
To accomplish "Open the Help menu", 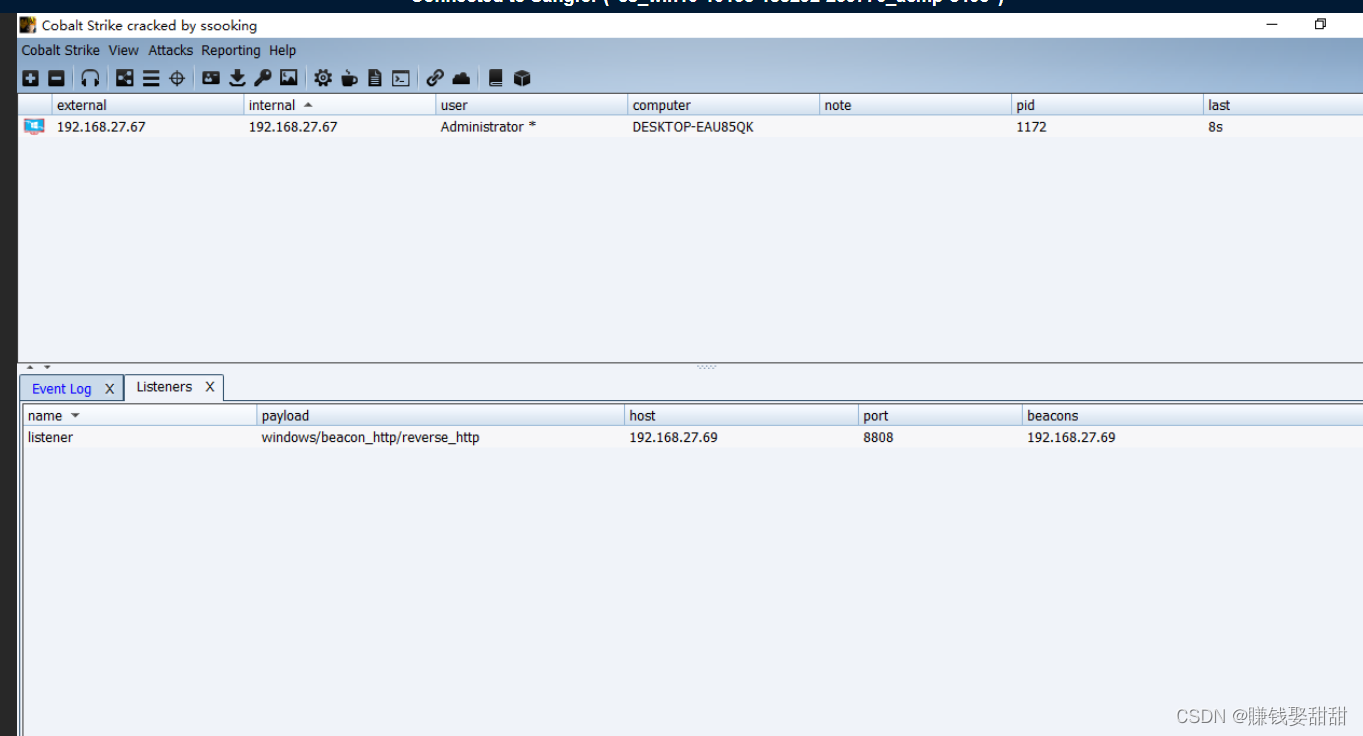I will [x=283, y=50].
